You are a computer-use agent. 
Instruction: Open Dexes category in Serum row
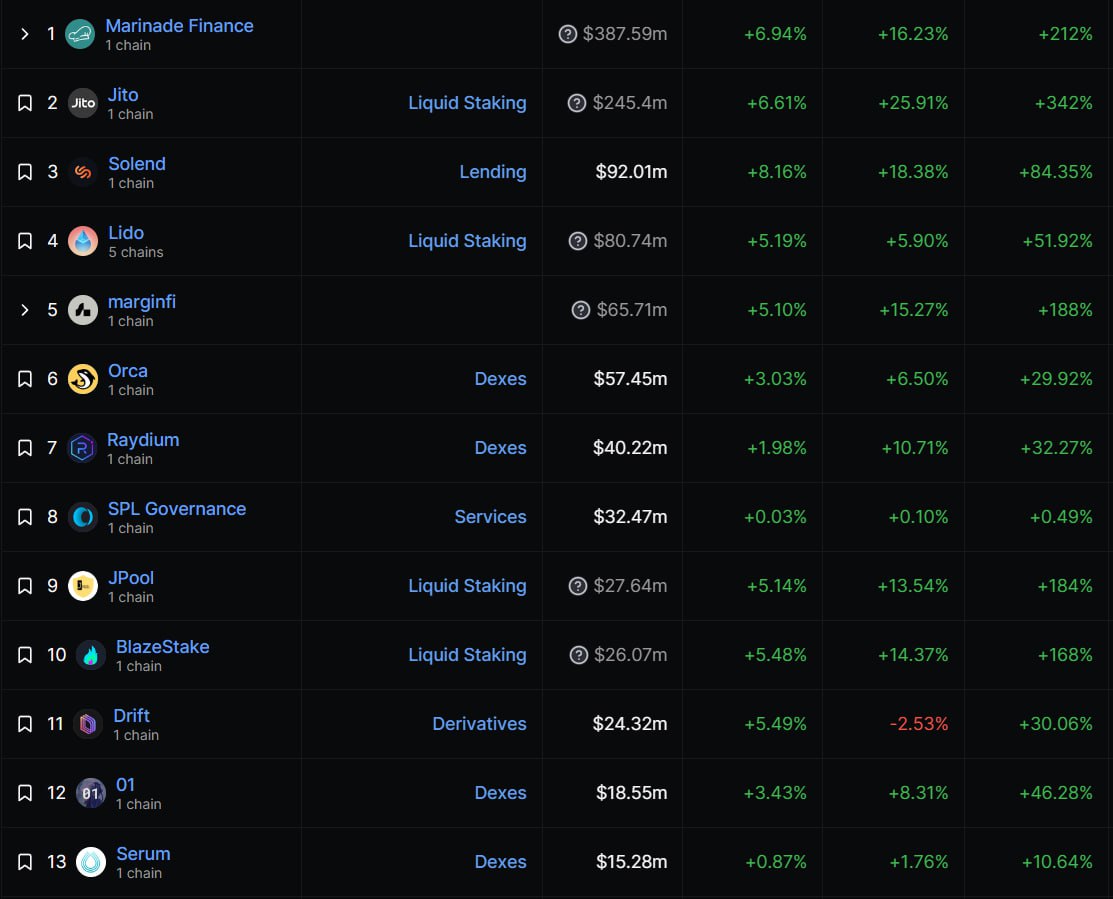tap(500, 861)
